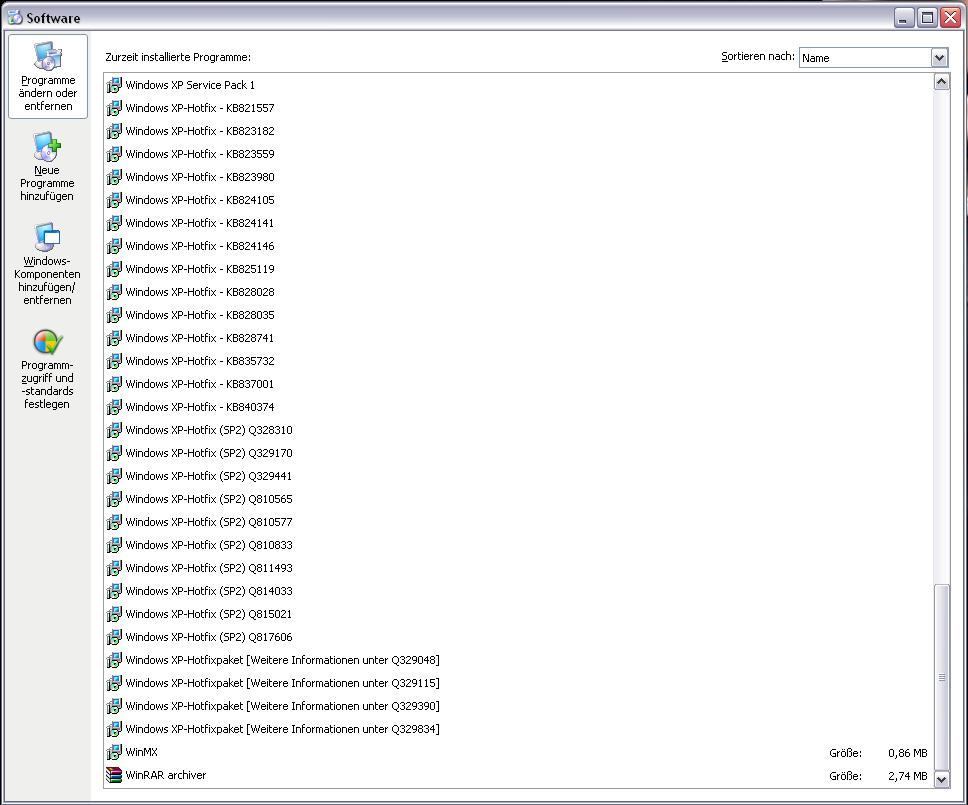This screenshot has width=968, height=805.
Task: Click the scrollbar up arrow
Action: pos(941,81)
